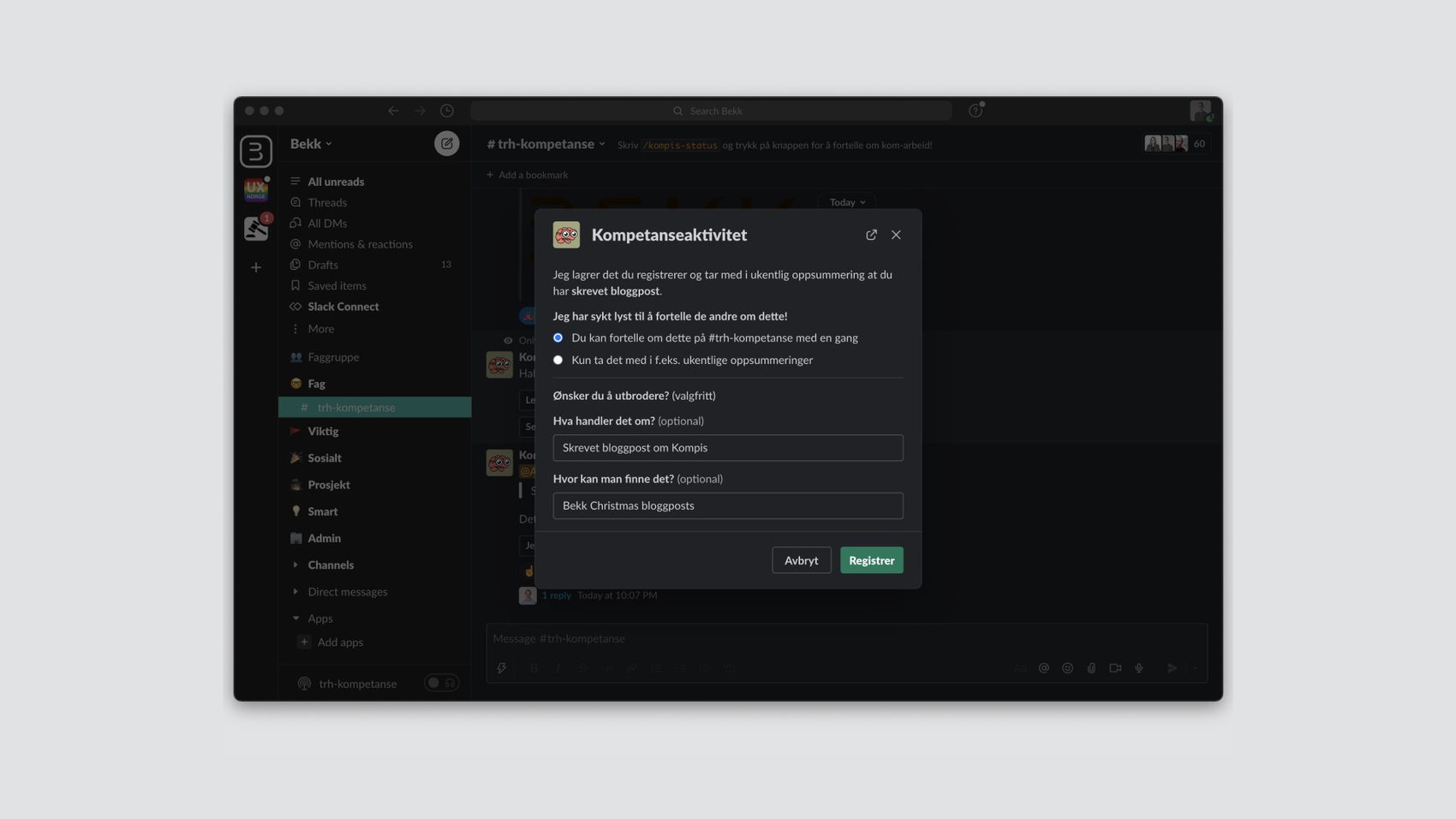
Task: Expand the Direct messages section
Action: click(x=295, y=592)
